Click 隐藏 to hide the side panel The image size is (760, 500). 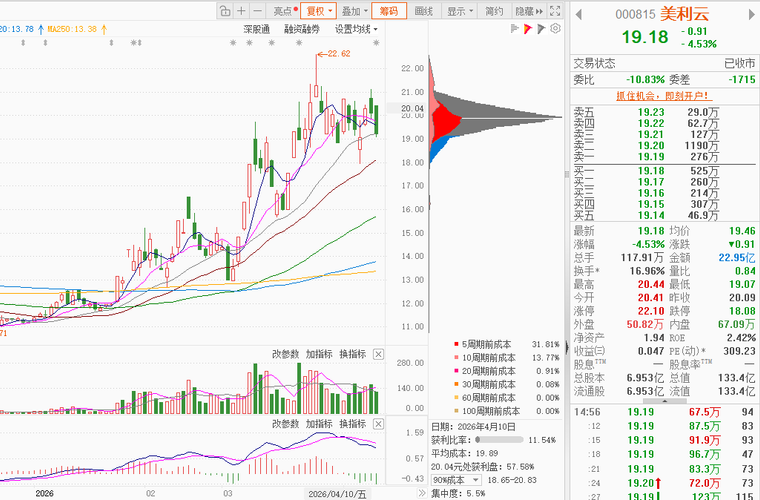pos(529,11)
